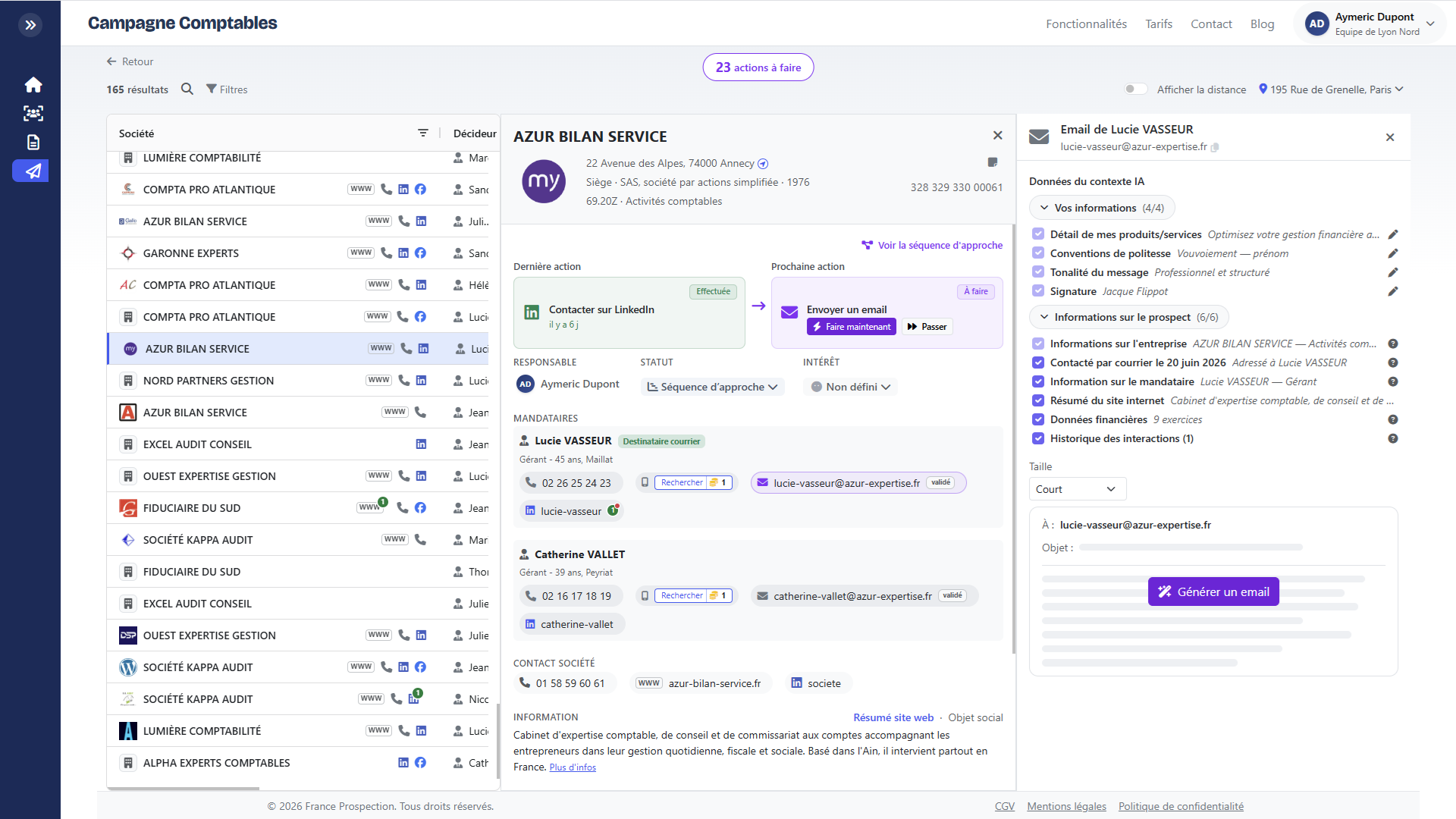Open the Tarifs menu item

1158,24
